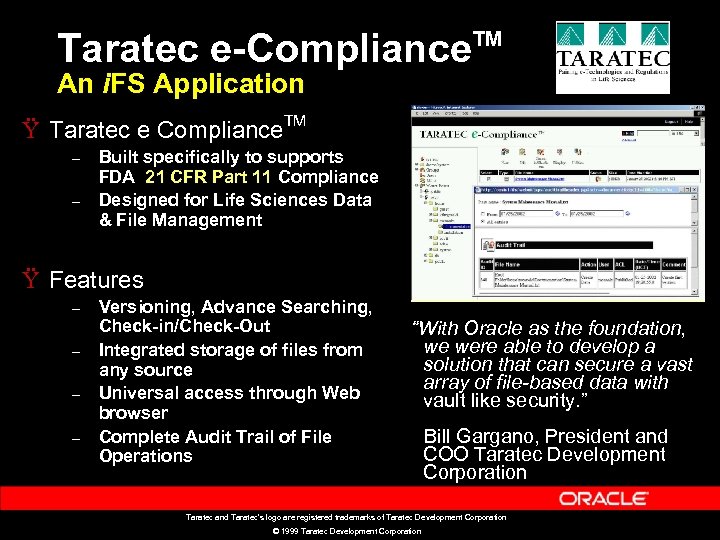
Task: Click the search text field
Action: [653, 133]
